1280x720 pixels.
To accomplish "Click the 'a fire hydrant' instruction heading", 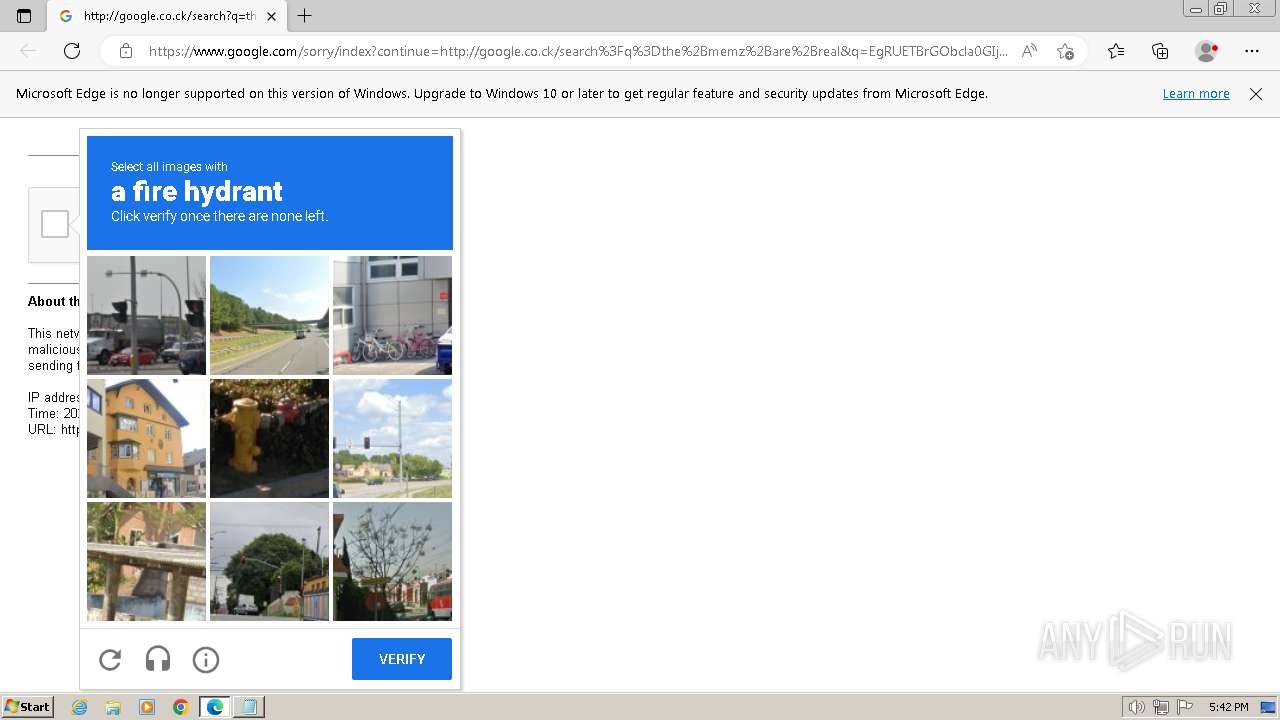I will [197, 191].
